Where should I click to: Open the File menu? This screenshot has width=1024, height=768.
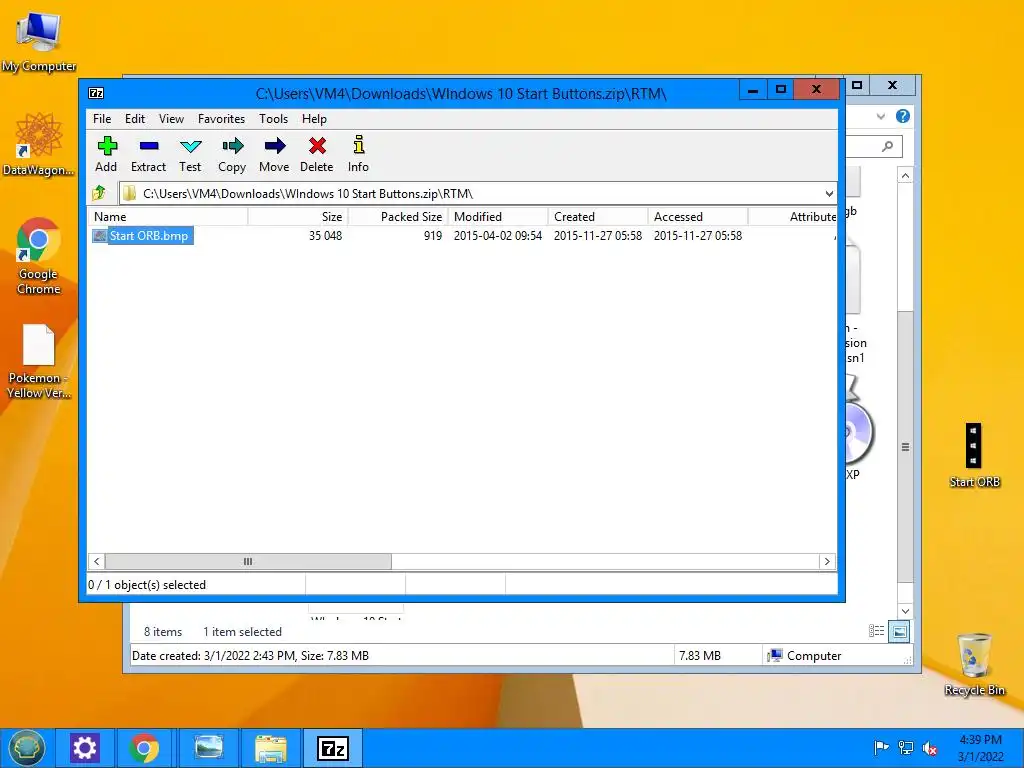click(102, 119)
